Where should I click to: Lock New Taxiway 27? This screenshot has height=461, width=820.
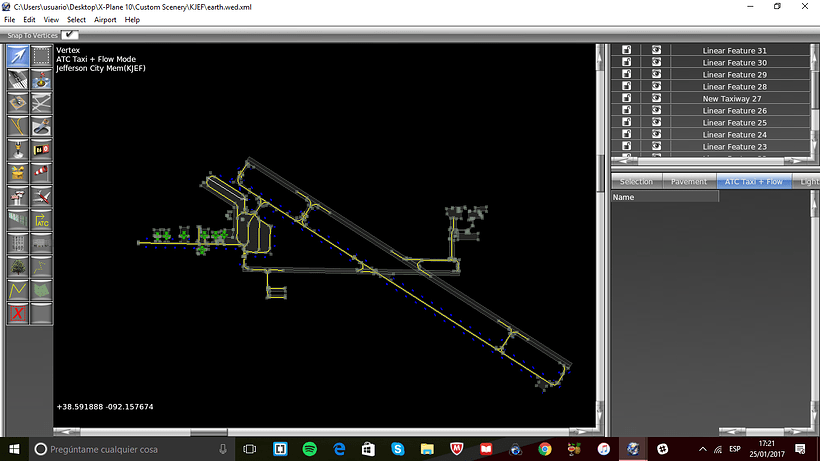point(627,98)
